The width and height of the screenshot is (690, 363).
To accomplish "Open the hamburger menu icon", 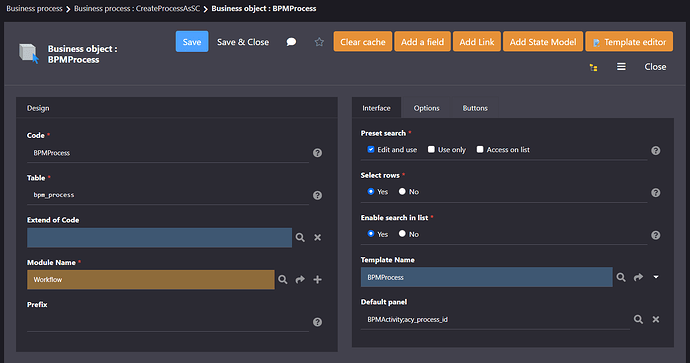I will click(621, 66).
